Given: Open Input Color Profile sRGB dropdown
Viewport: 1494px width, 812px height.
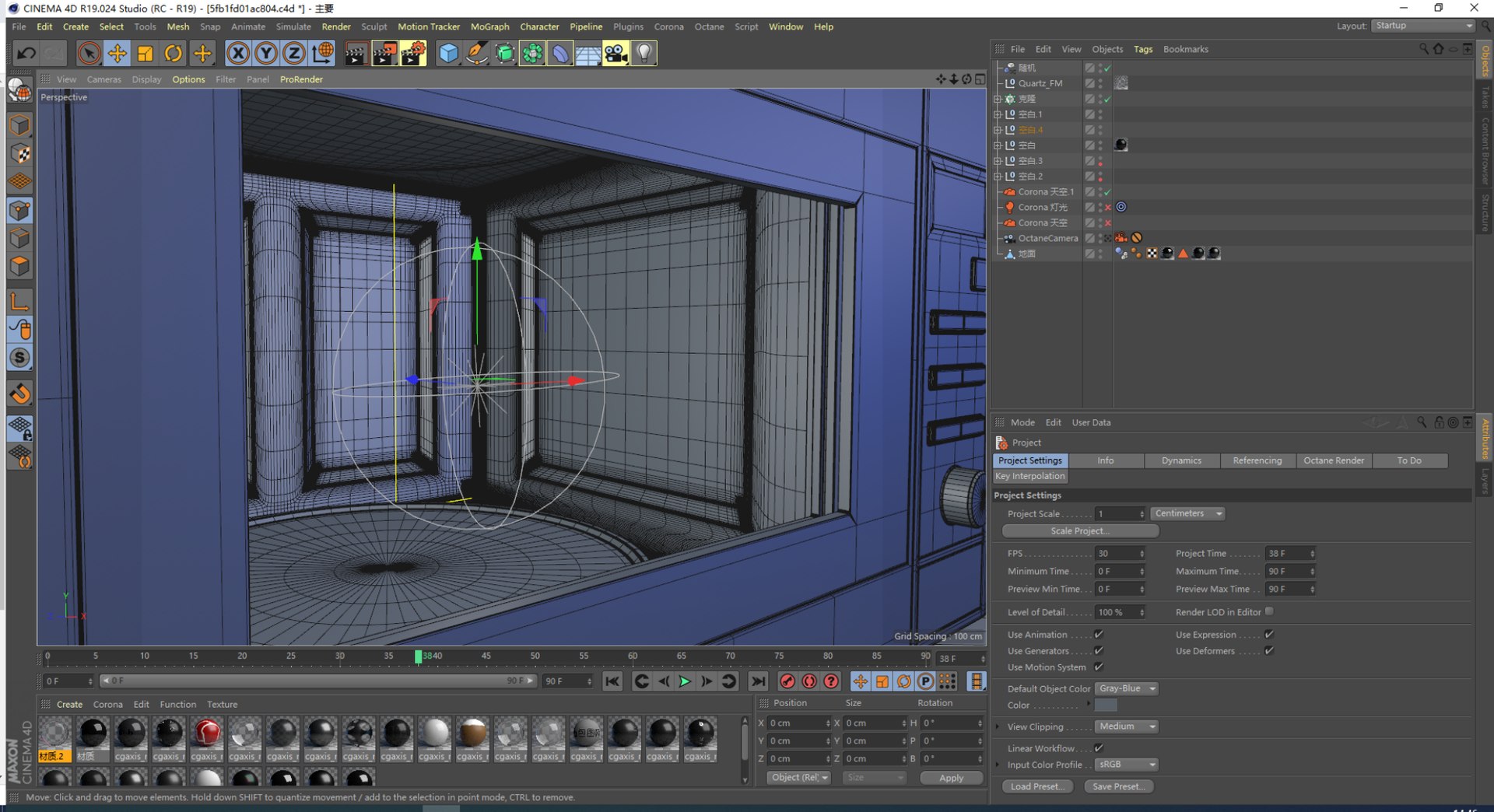Looking at the screenshot, I should coord(1127,765).
